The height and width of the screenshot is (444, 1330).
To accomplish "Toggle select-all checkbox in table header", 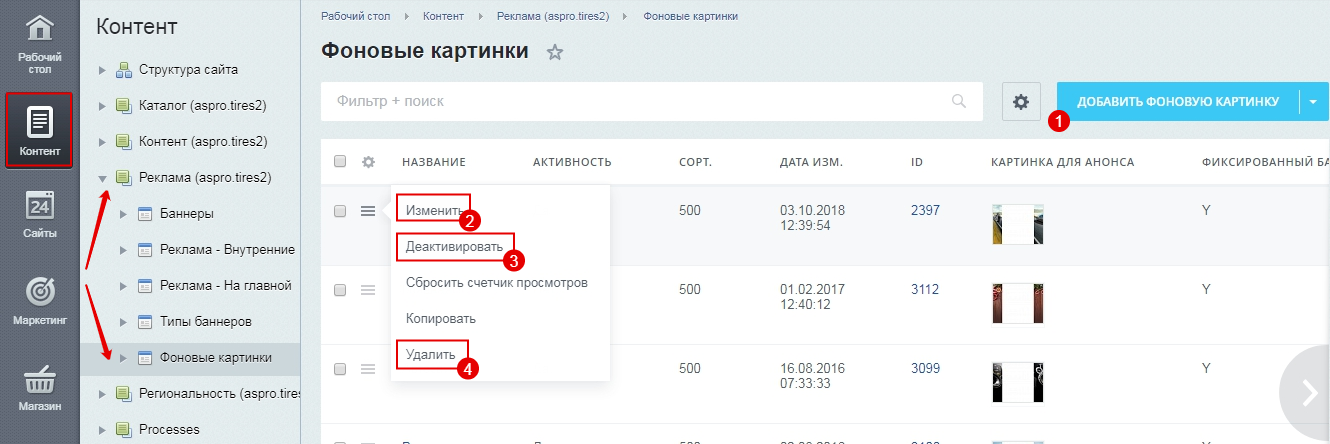I will tap(340, 162).
